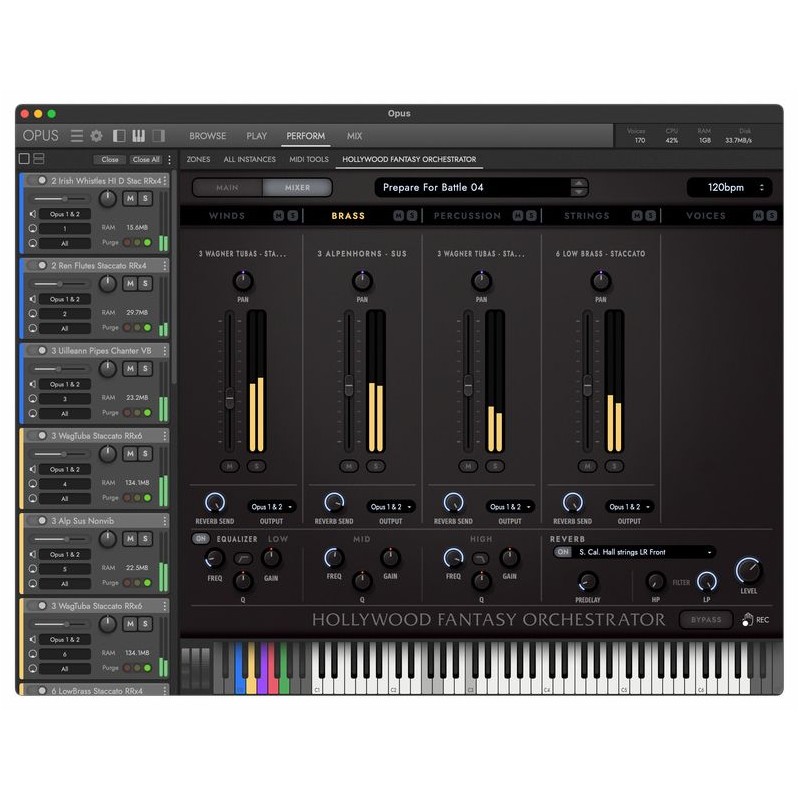The width and height of the screenshot is (800, 800).
Task: Switch to the BROWSE tab
Action: pos(208,136)
